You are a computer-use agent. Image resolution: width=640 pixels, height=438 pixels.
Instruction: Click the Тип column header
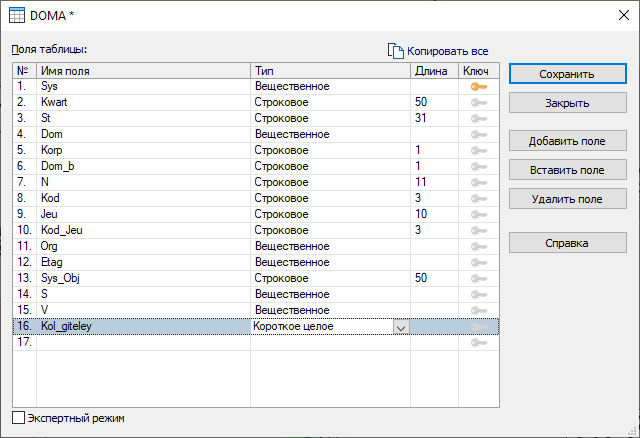330,71
